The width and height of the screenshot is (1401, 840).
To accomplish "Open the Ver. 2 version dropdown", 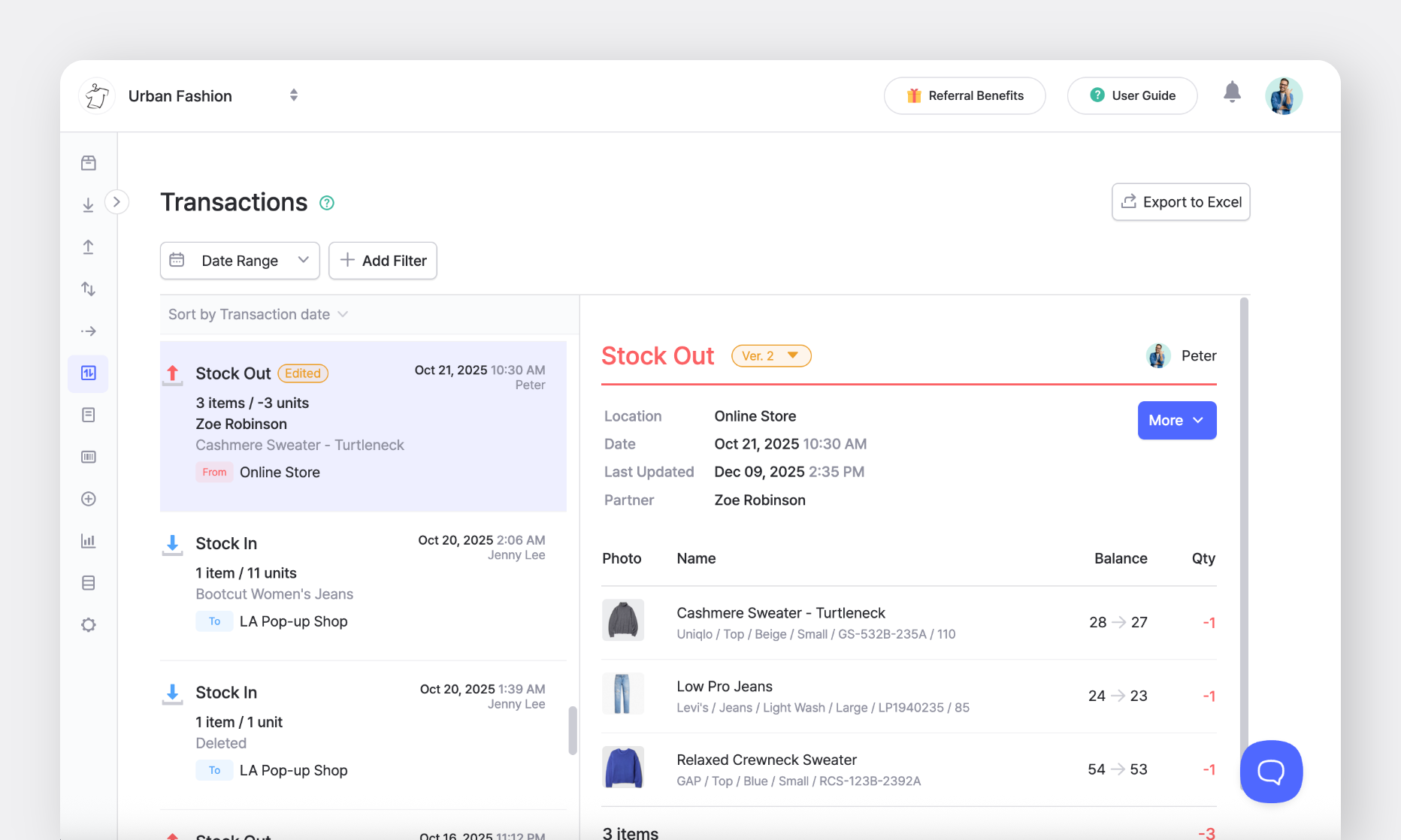I will tap(770, 356).
